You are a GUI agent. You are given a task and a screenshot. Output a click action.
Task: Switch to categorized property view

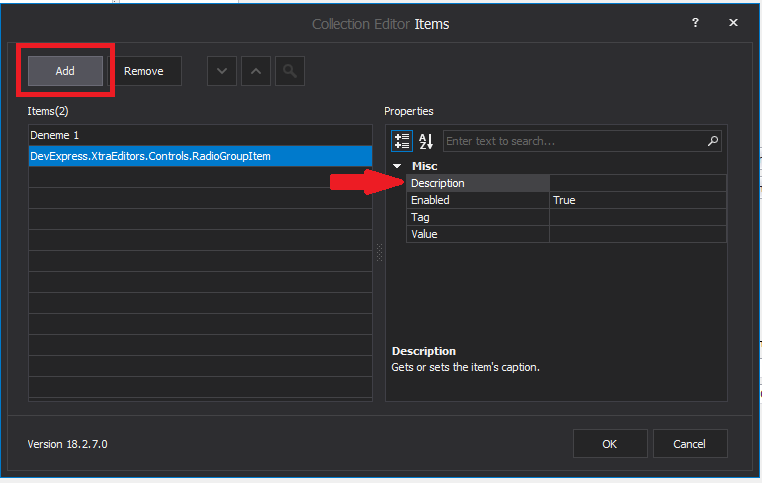click(x=401, y=142)
